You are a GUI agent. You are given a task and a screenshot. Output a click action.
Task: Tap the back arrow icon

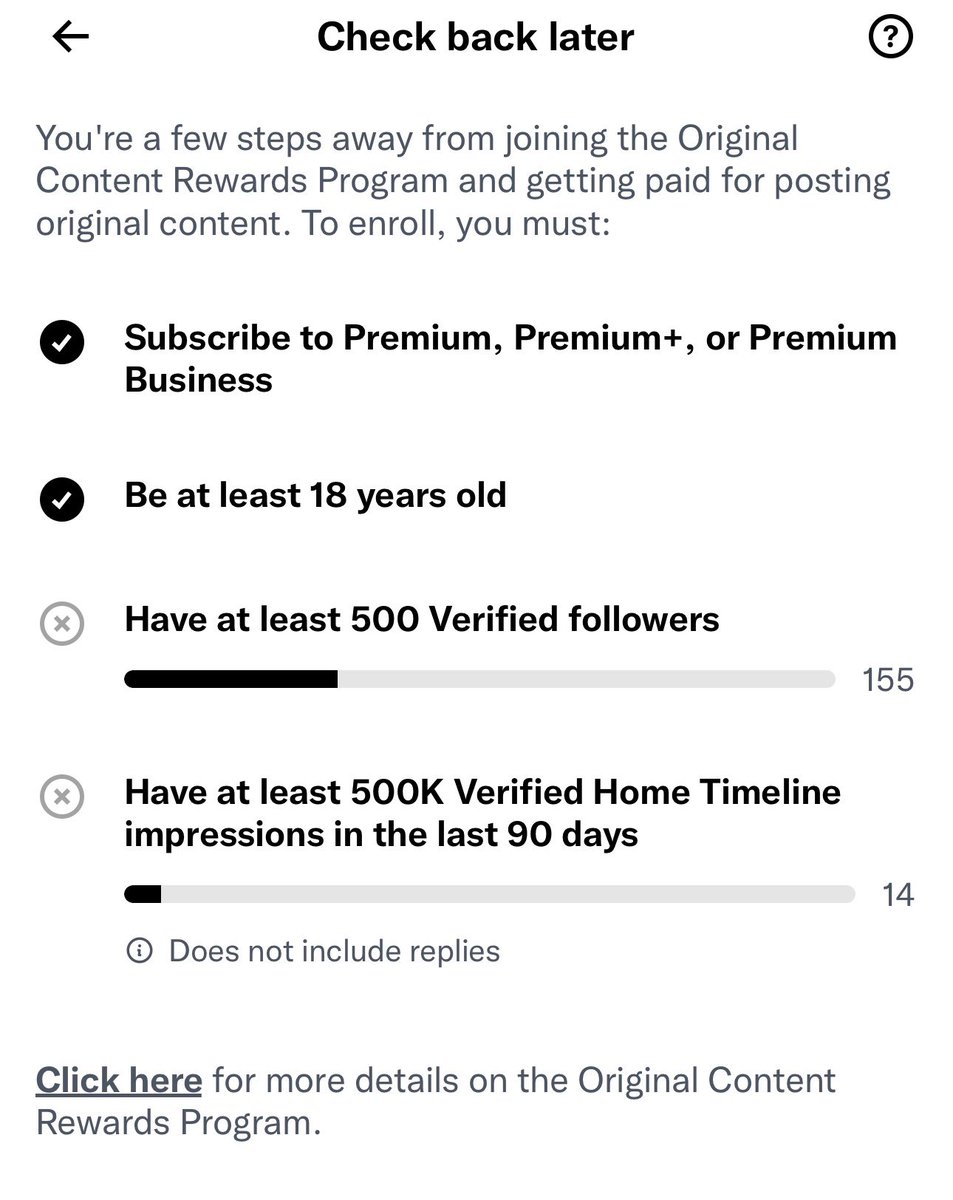tap(71, 38)
